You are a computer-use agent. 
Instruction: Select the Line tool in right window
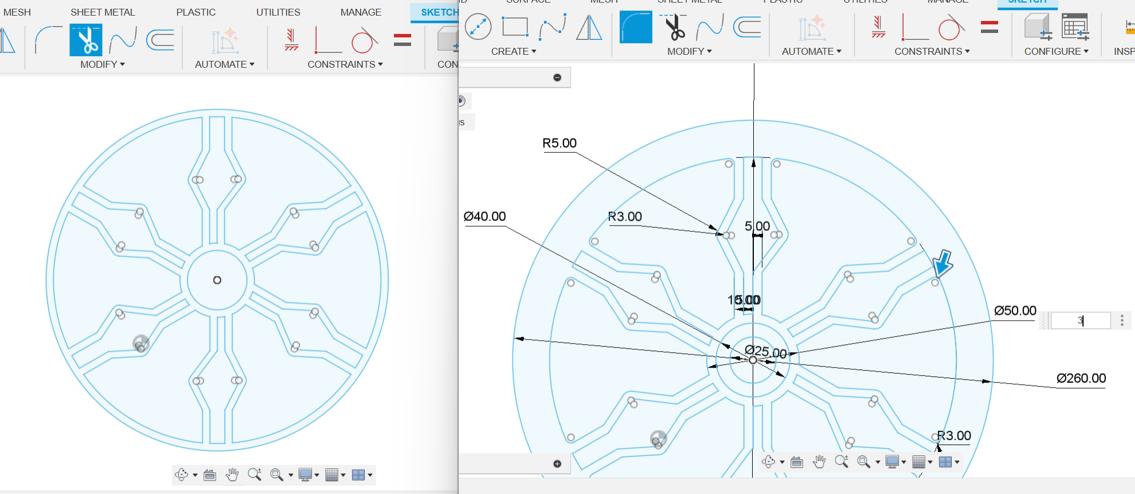pos(478,28)
